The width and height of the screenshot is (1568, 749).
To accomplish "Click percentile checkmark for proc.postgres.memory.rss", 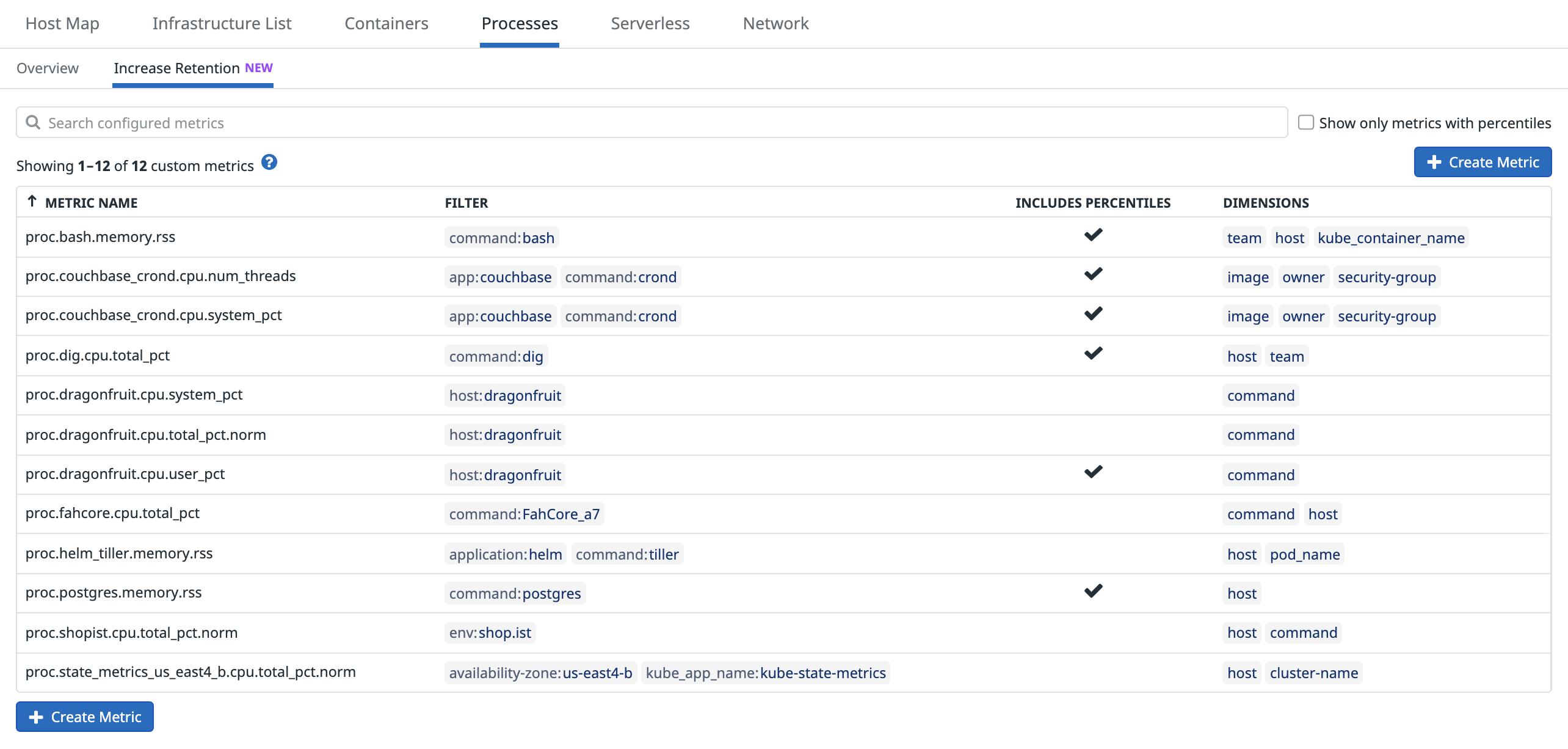I will (x=1093, y=591).
